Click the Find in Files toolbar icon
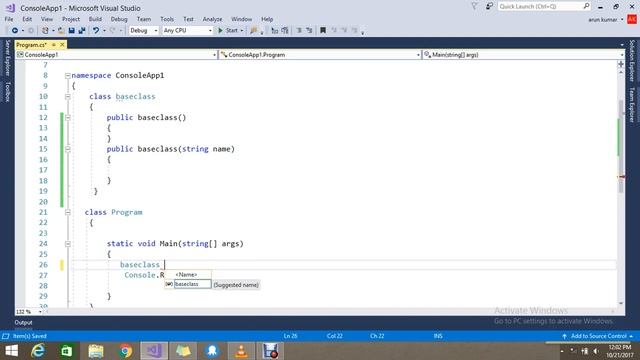 point(254,31)
